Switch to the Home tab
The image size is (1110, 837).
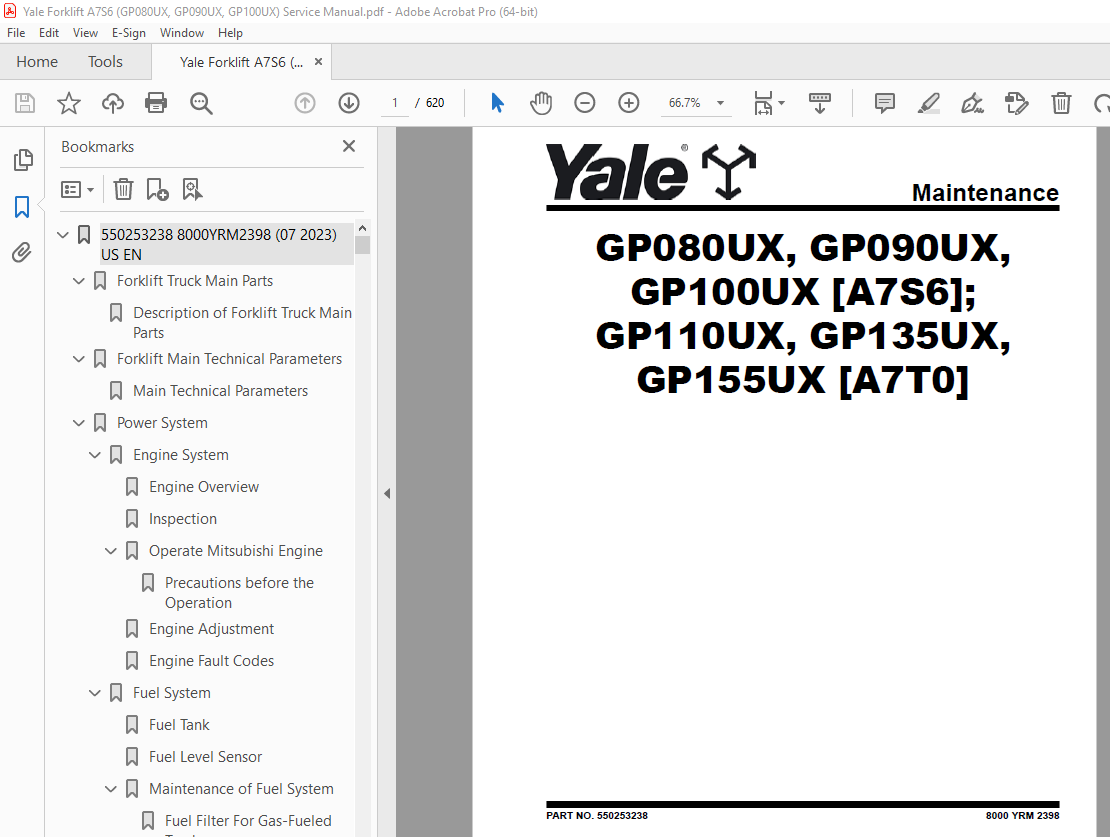[x=37, y=62]
